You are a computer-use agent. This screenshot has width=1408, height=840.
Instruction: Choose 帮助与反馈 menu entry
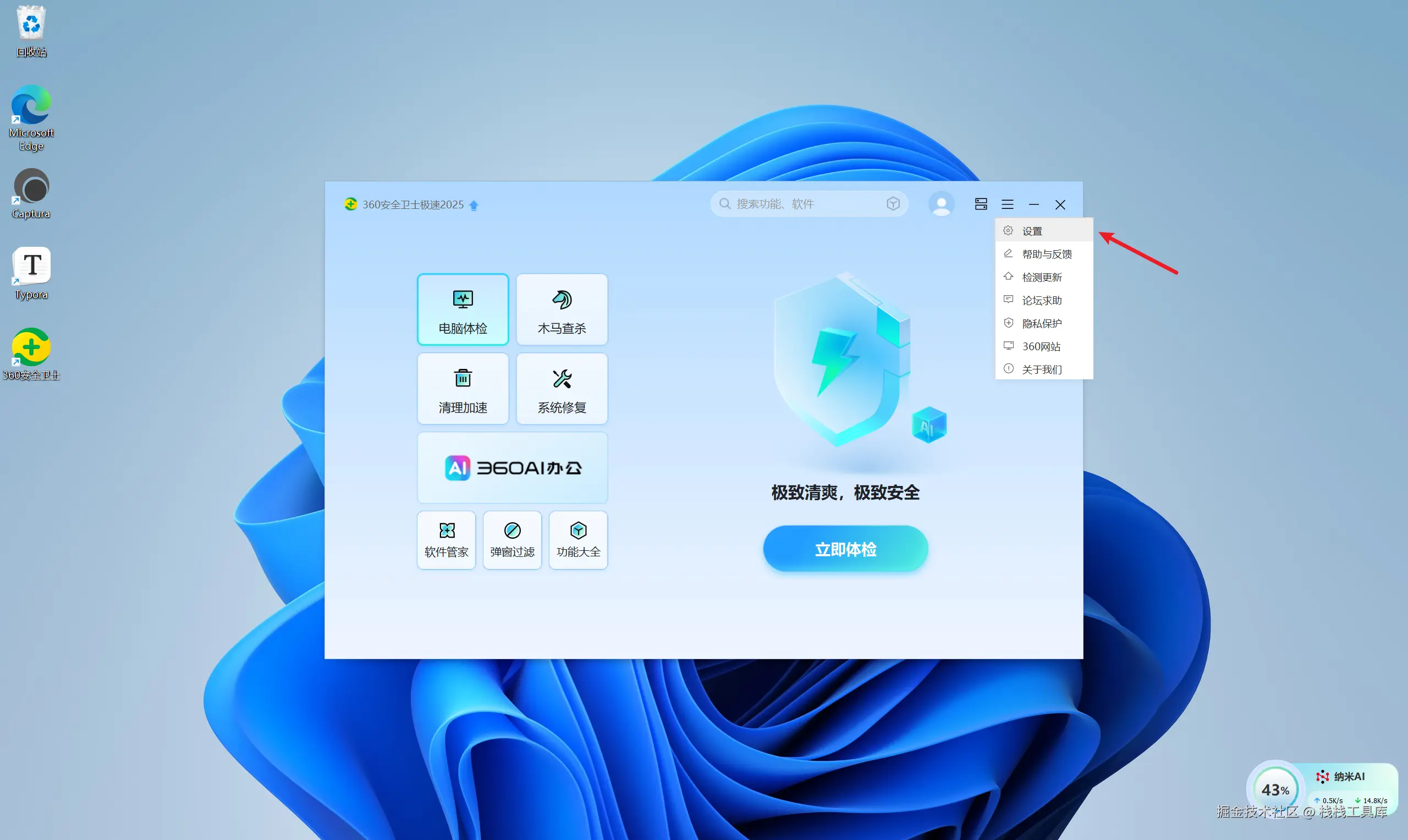tap(1046, 254)
